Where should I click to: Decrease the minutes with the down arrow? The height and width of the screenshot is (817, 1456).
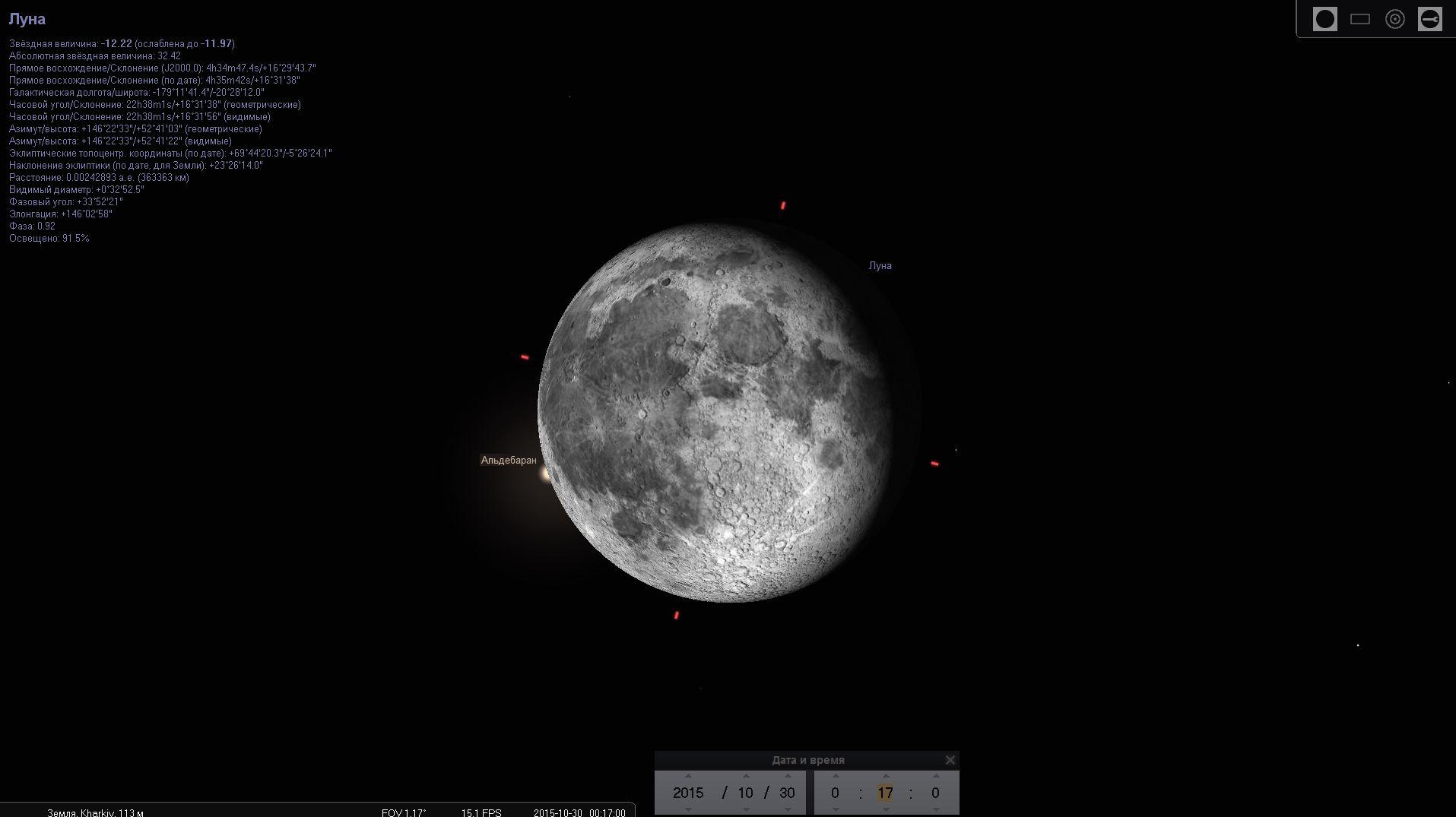click(886, 809)
